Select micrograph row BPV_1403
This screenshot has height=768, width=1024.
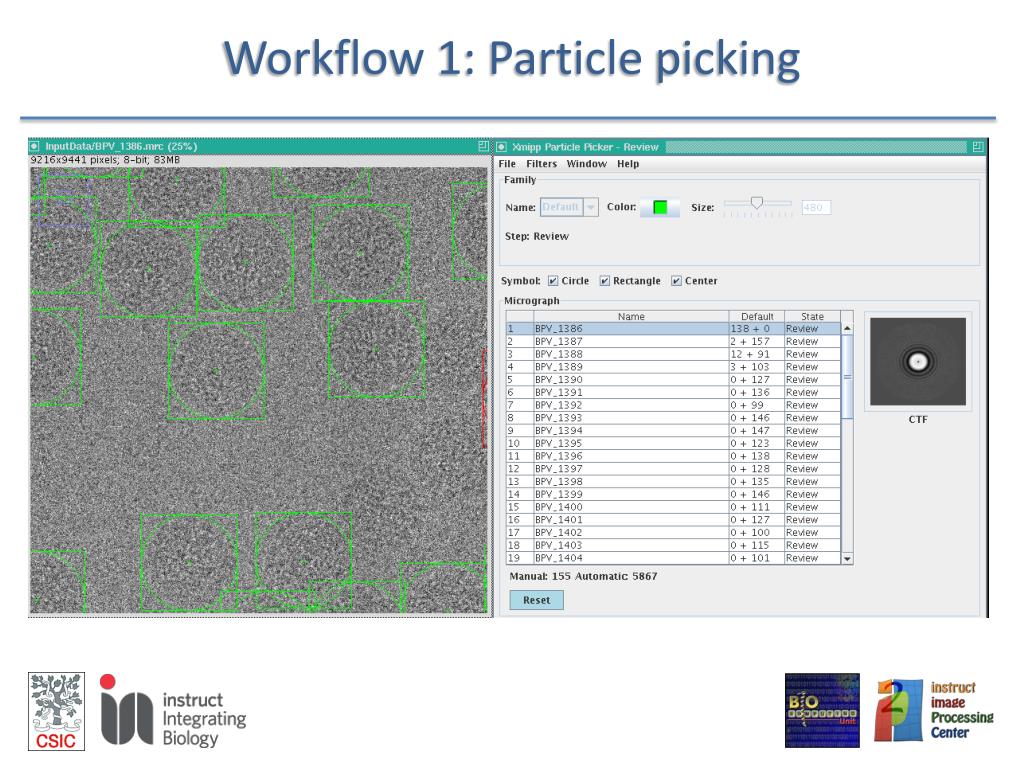pyautogui.click(x=673, y=545)
